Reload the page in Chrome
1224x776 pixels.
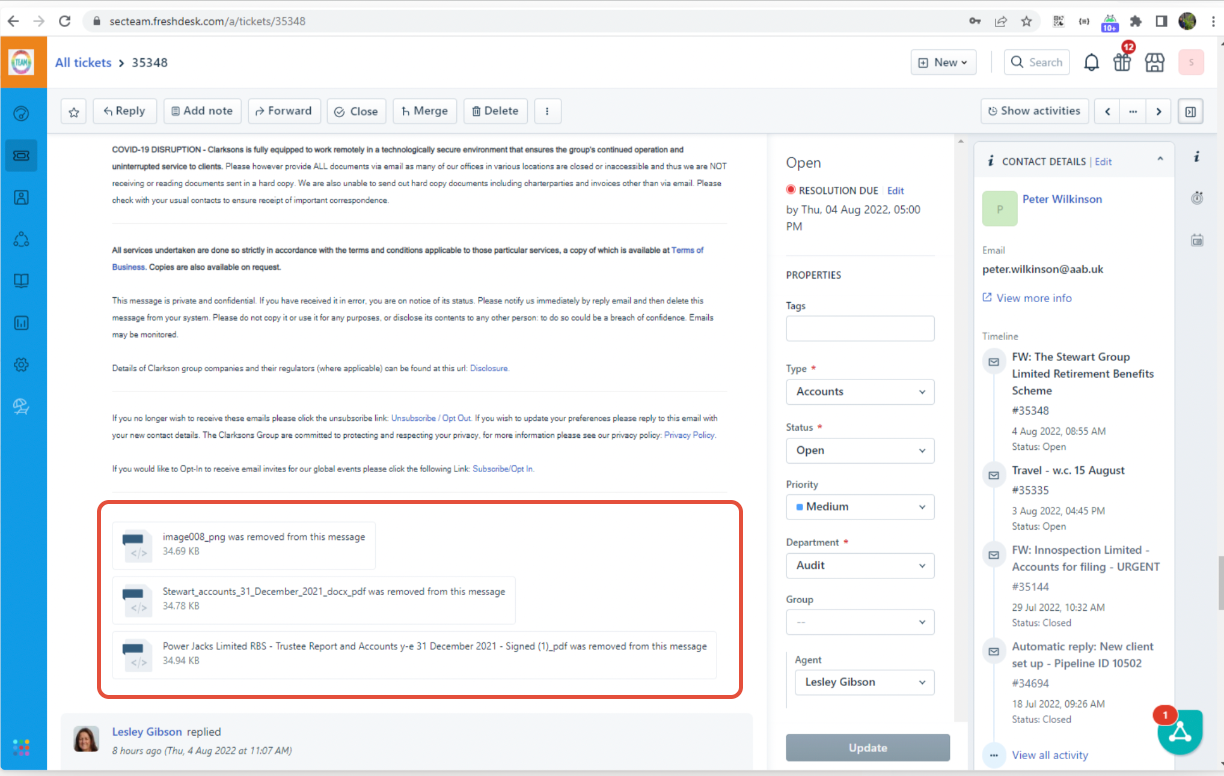(x=64, y=20)
